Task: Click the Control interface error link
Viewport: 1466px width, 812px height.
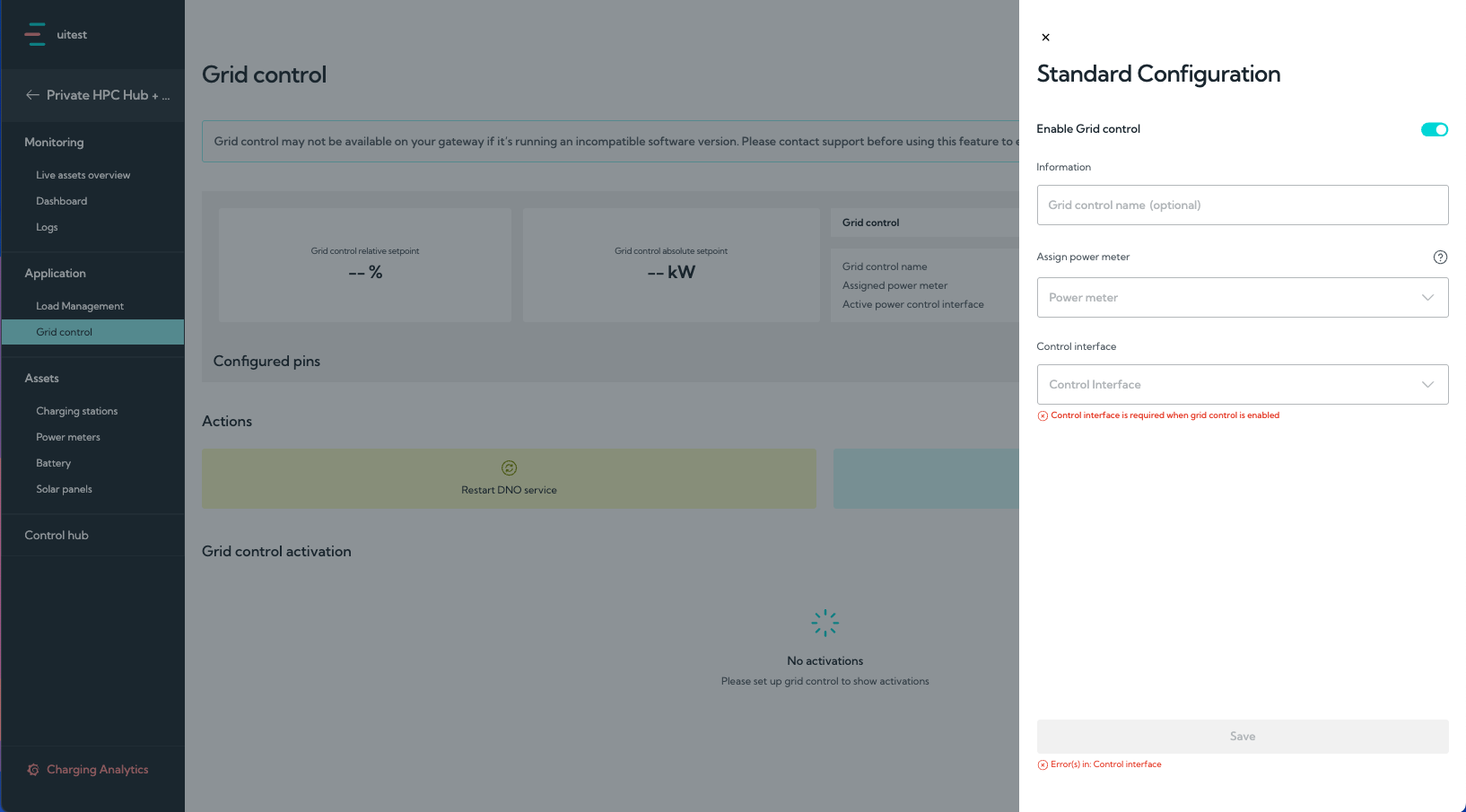Action: pyautogui.click(x=1127, y=764)
